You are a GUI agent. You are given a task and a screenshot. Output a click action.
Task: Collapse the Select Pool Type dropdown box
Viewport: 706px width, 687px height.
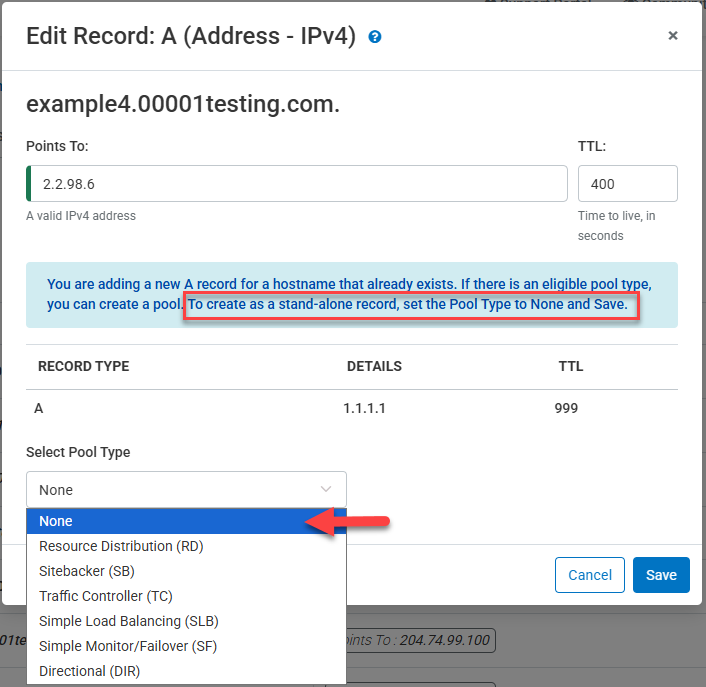click(x=186, y=489)
